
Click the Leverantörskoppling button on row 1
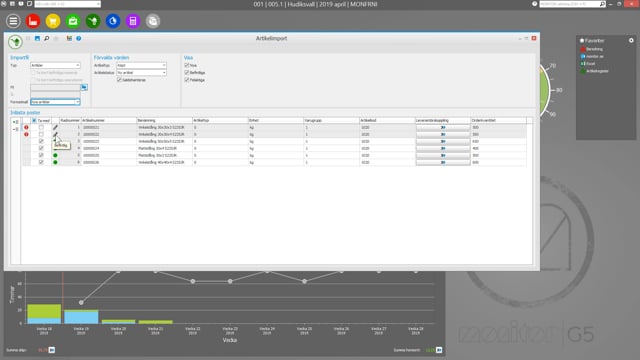click(443, 128)
